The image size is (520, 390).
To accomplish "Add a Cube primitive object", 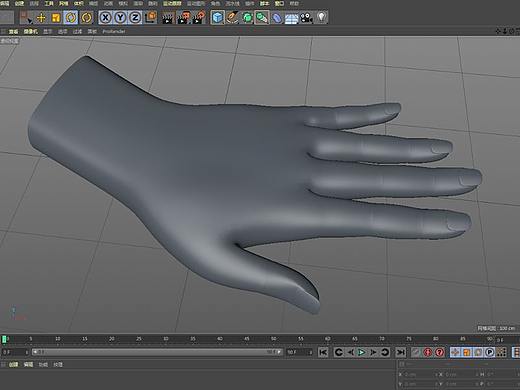I will tap(217, 17).
